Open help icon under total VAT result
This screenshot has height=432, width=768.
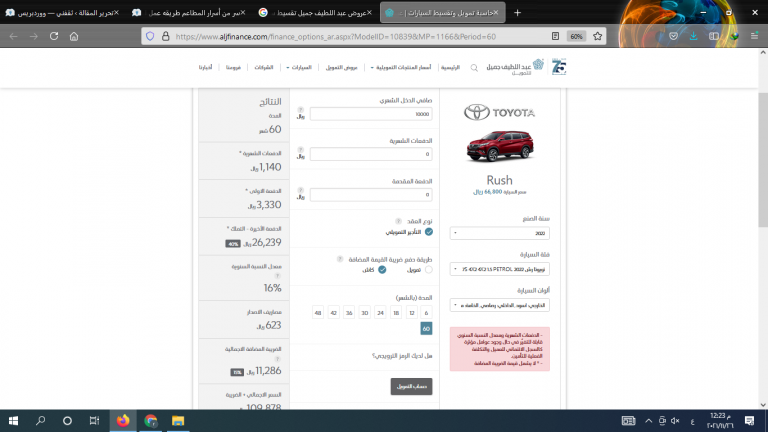coord(277,359)
